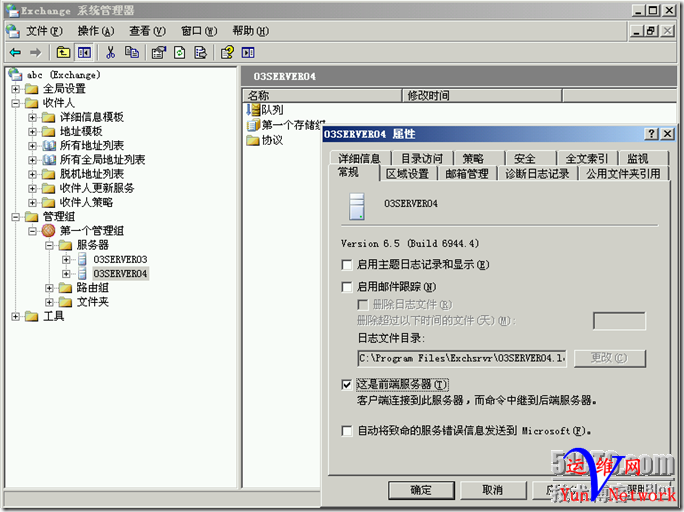This screenshot has height=512, width=684.
Task: Click the 所有全局地址列表 book icon
Action: point(49,160)
